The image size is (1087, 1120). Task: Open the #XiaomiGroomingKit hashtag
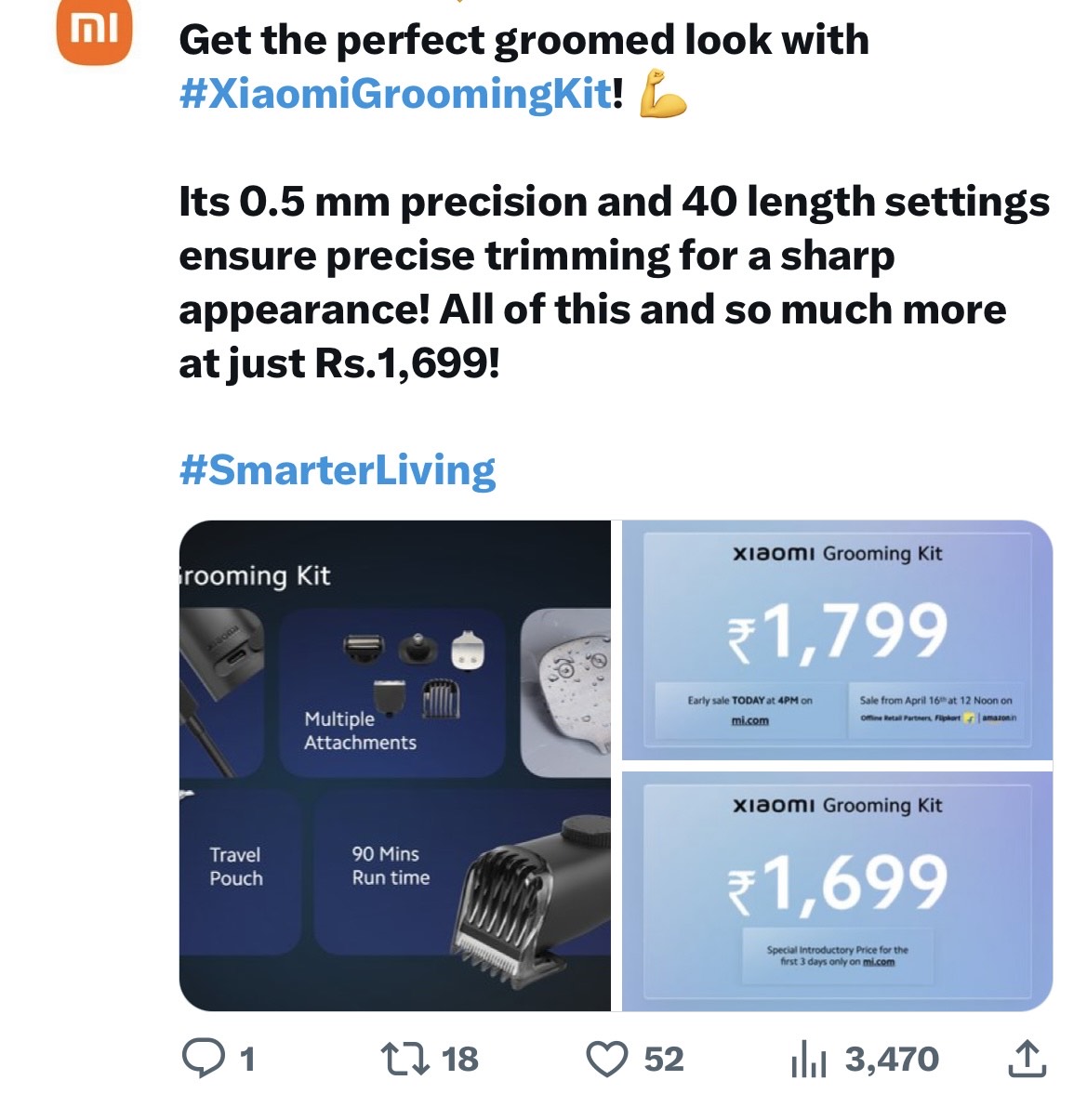click(x=395, y=94)
